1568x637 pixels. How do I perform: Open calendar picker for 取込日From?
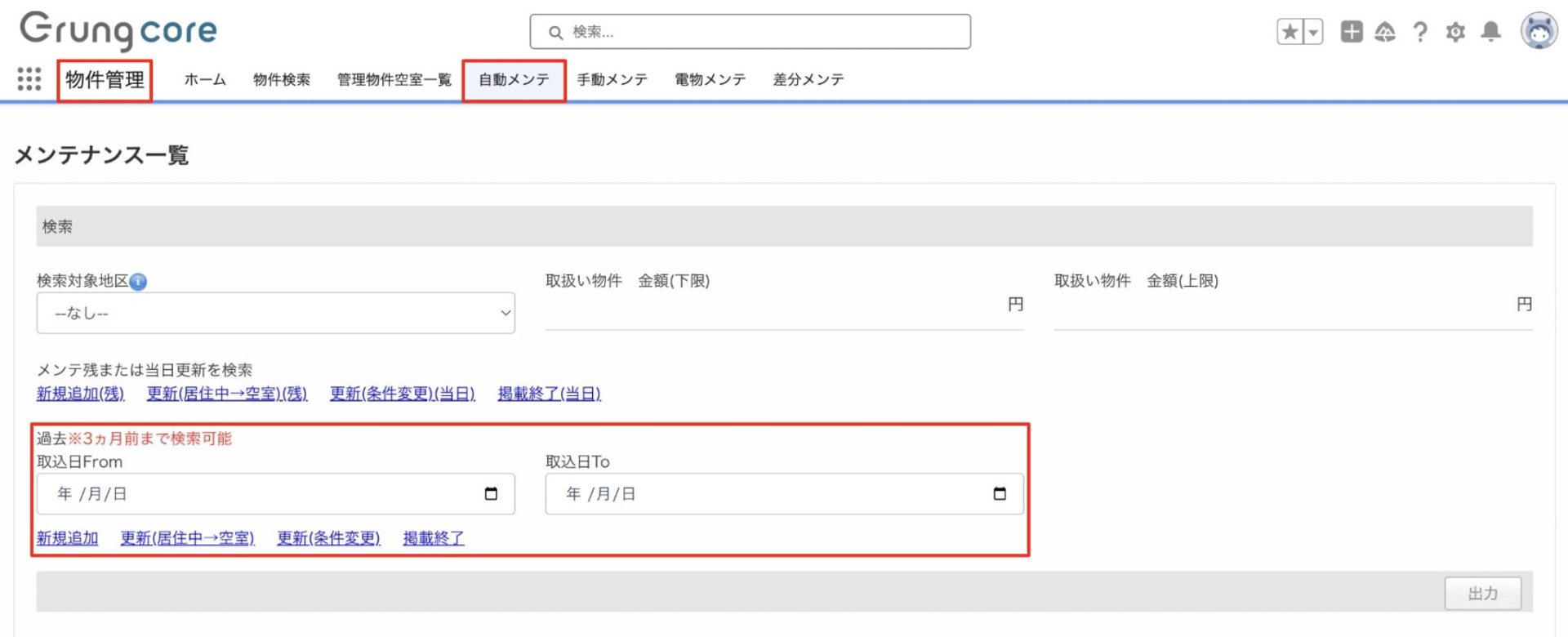pyautogui.click(x=491, y=494)
